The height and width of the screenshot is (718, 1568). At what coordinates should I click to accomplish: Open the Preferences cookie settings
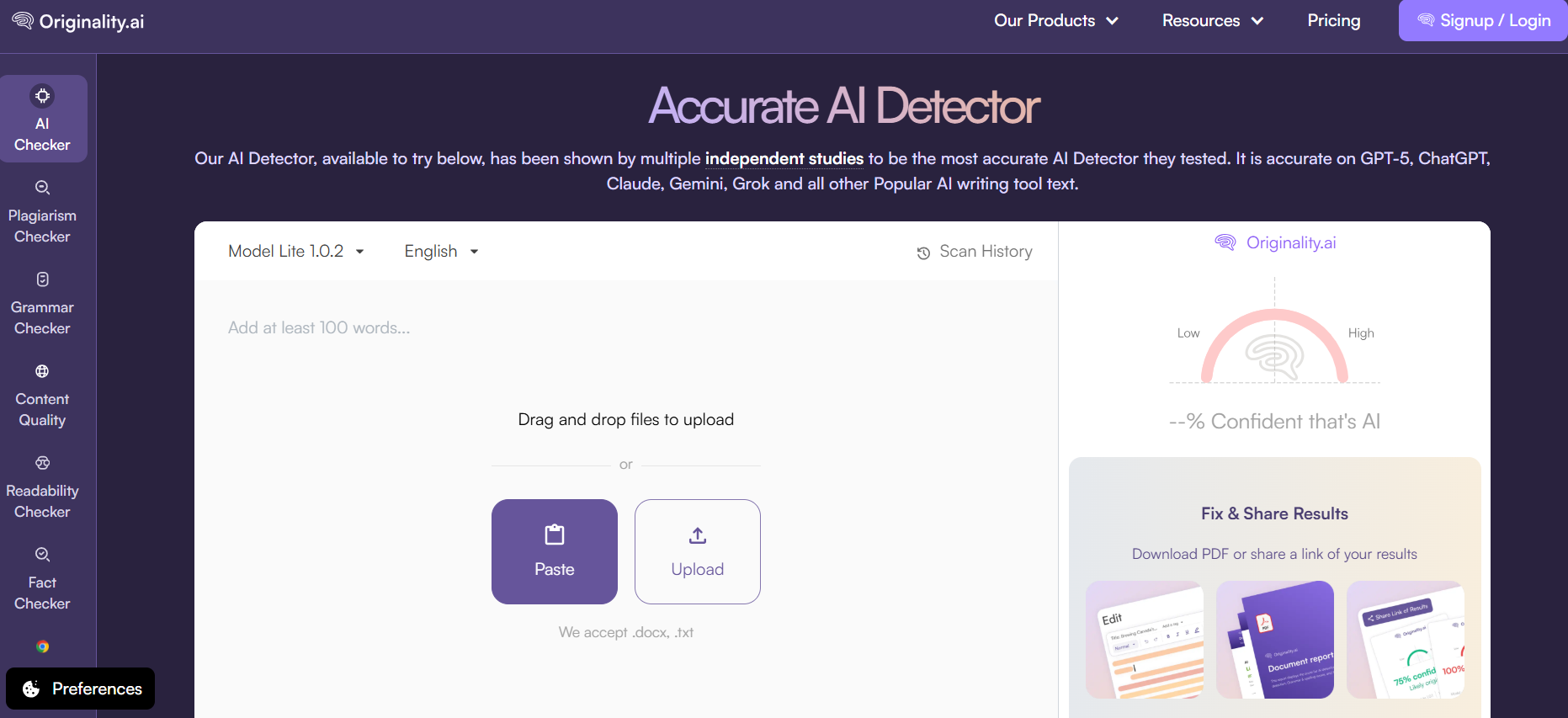pos(80,689)
